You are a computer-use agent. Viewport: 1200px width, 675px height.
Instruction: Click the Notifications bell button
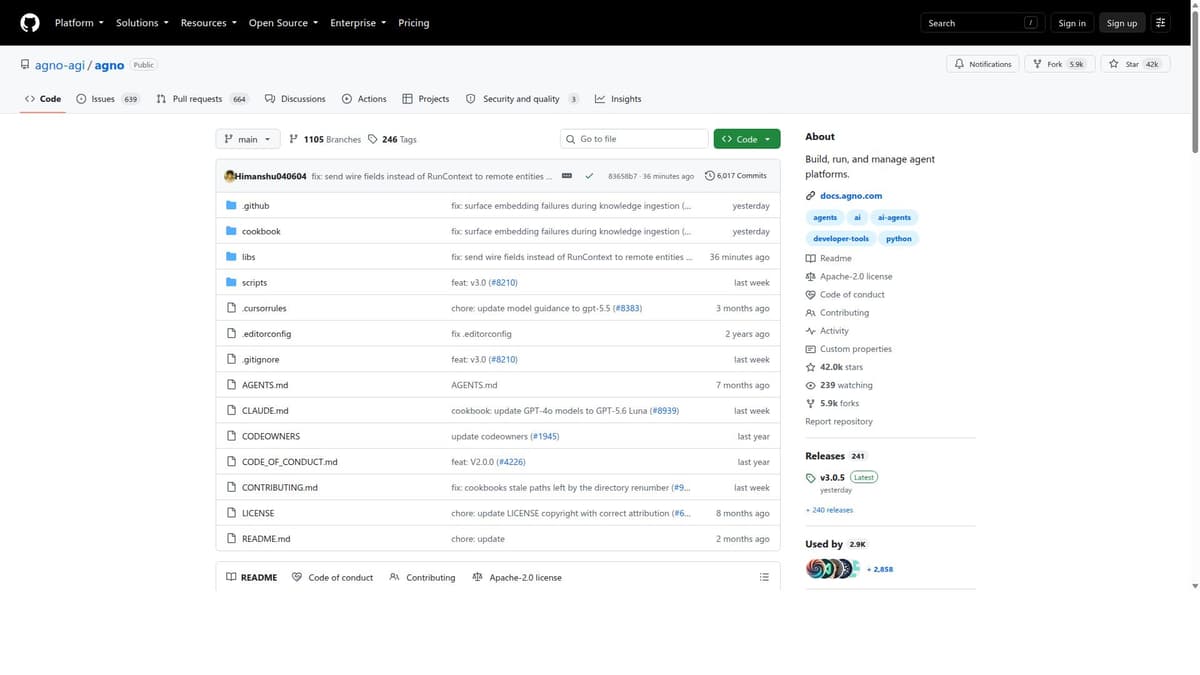tap(983, 64)
